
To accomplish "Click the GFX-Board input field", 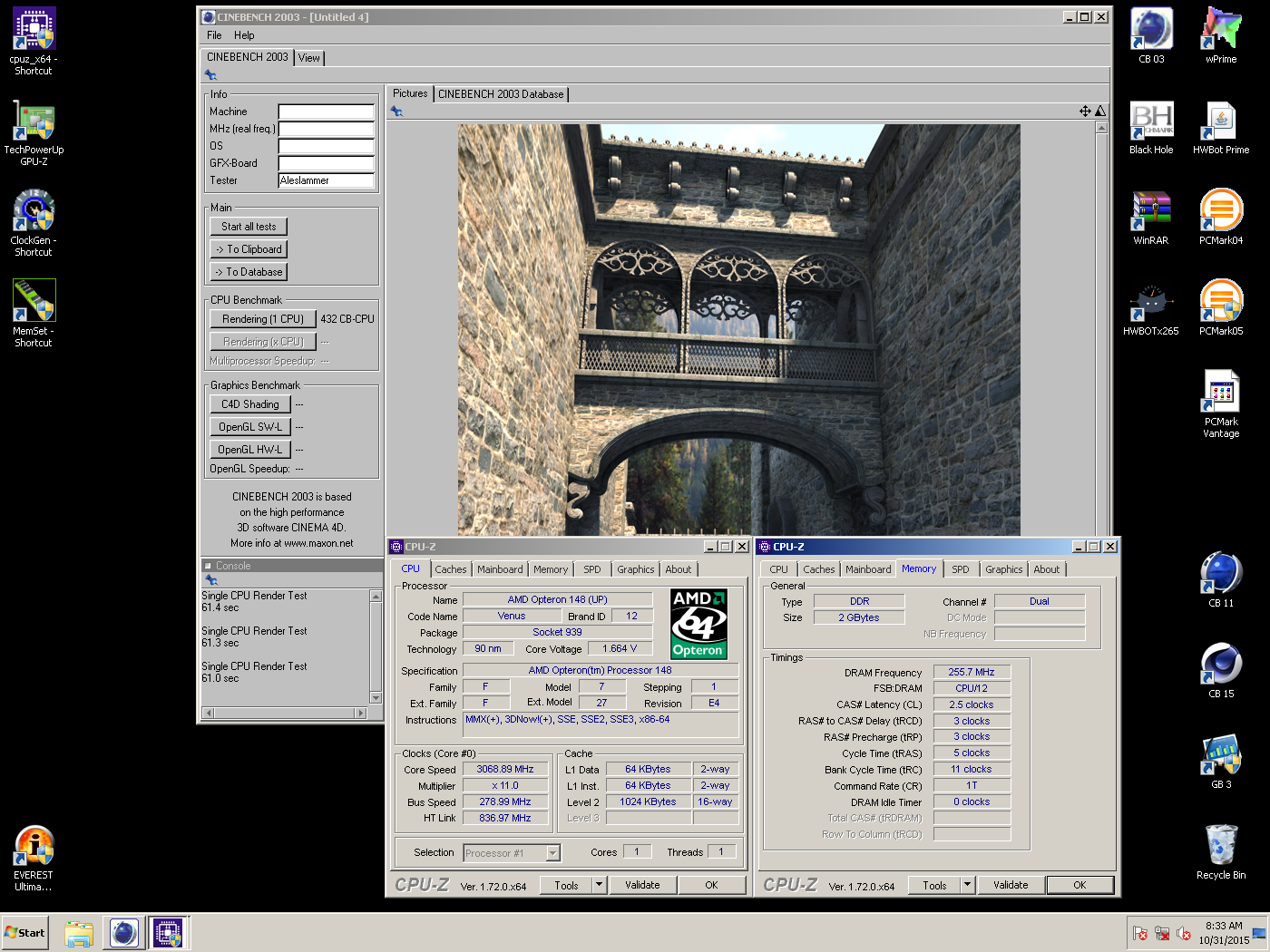I will point(327,163).
